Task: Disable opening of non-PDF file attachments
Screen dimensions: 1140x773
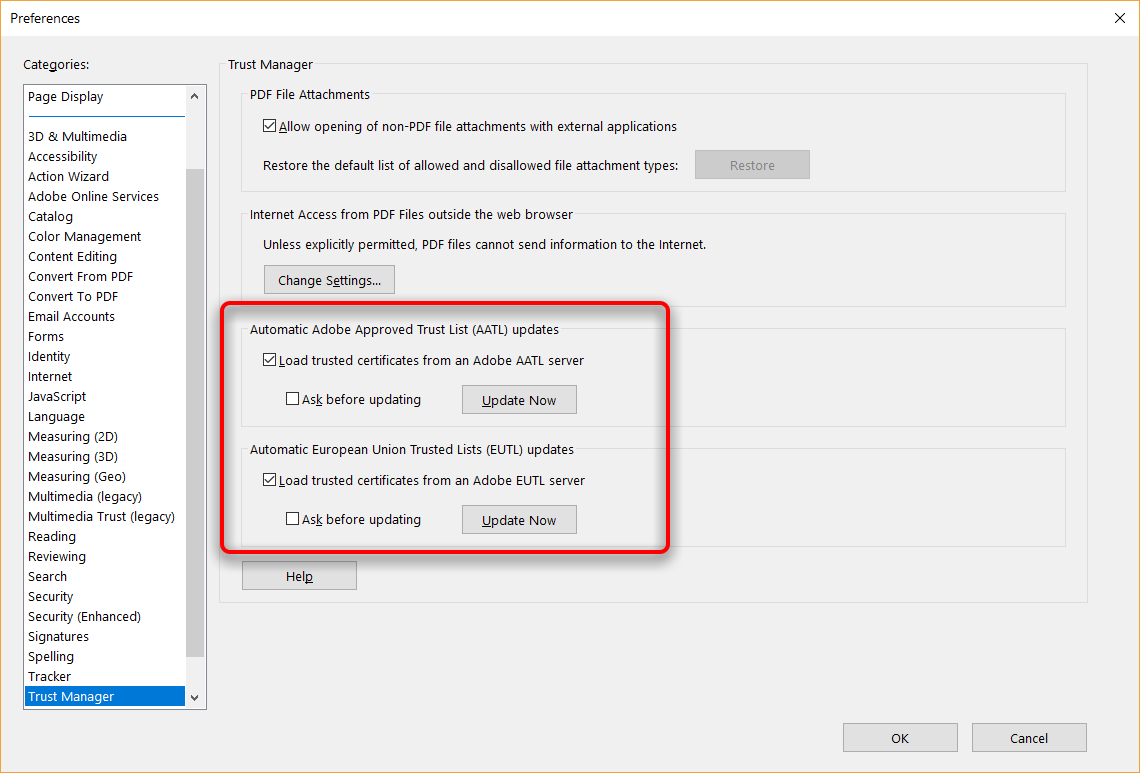Action: (270, 126)
